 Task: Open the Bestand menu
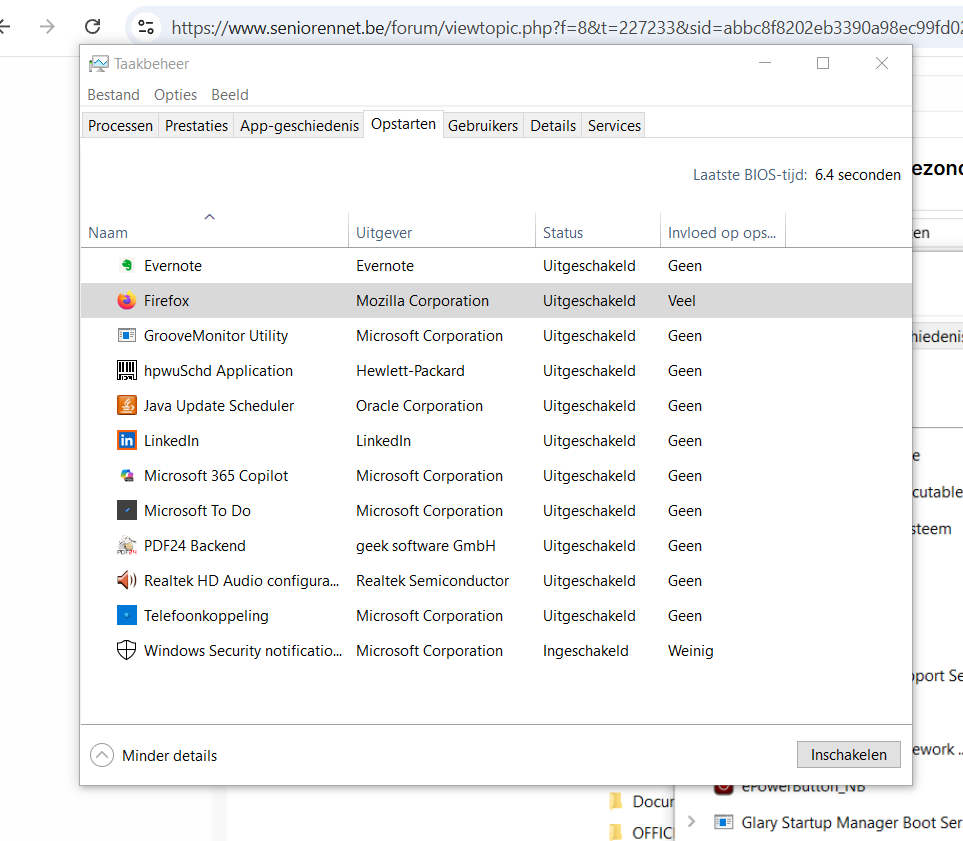(114, 95)
